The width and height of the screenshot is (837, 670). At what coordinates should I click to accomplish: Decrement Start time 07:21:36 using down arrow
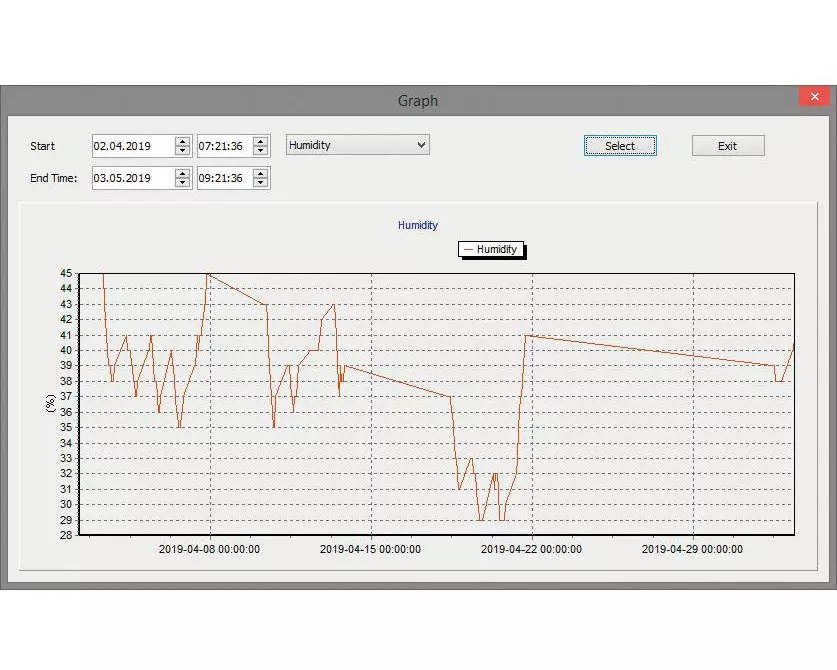point(261,150)
